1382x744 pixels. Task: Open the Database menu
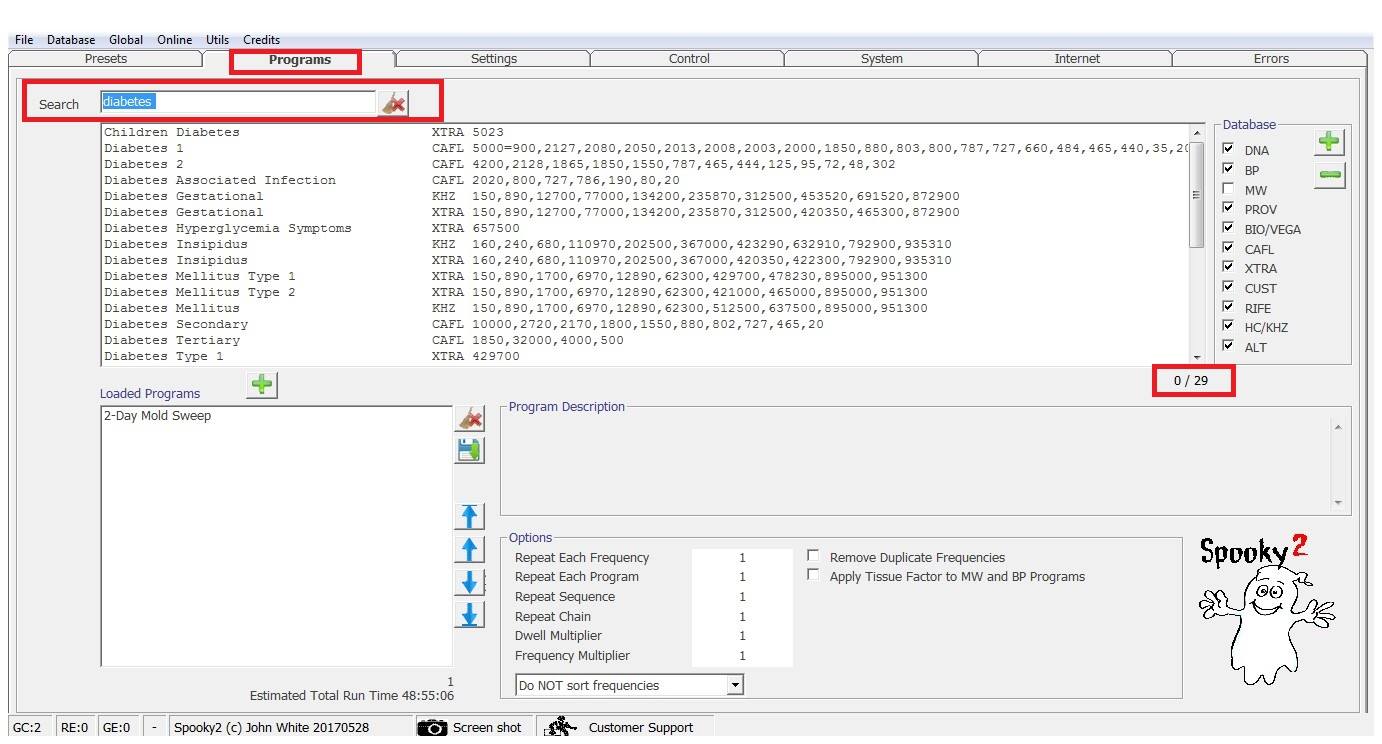[x=71, y=40]
